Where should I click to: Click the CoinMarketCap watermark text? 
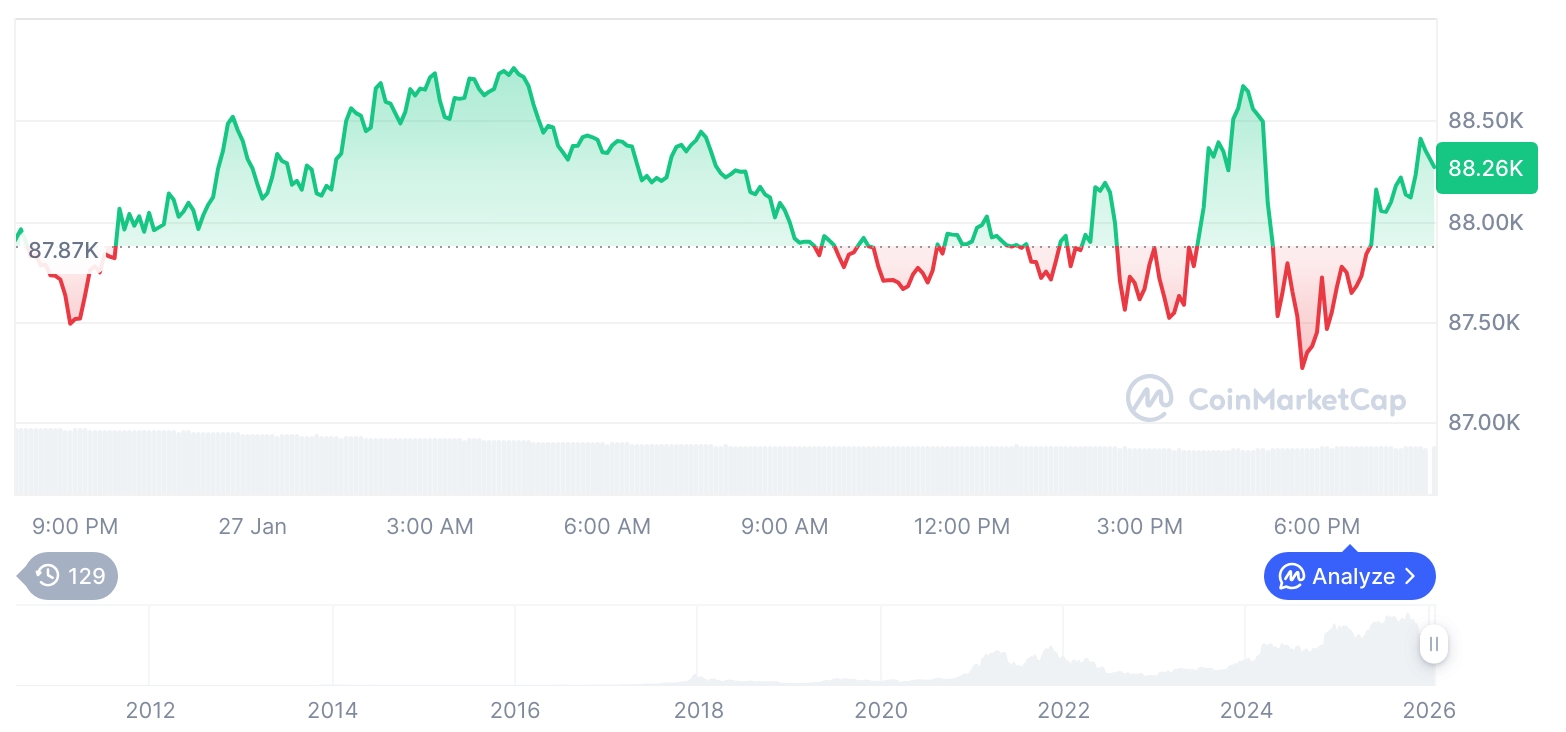(1297, 400)
